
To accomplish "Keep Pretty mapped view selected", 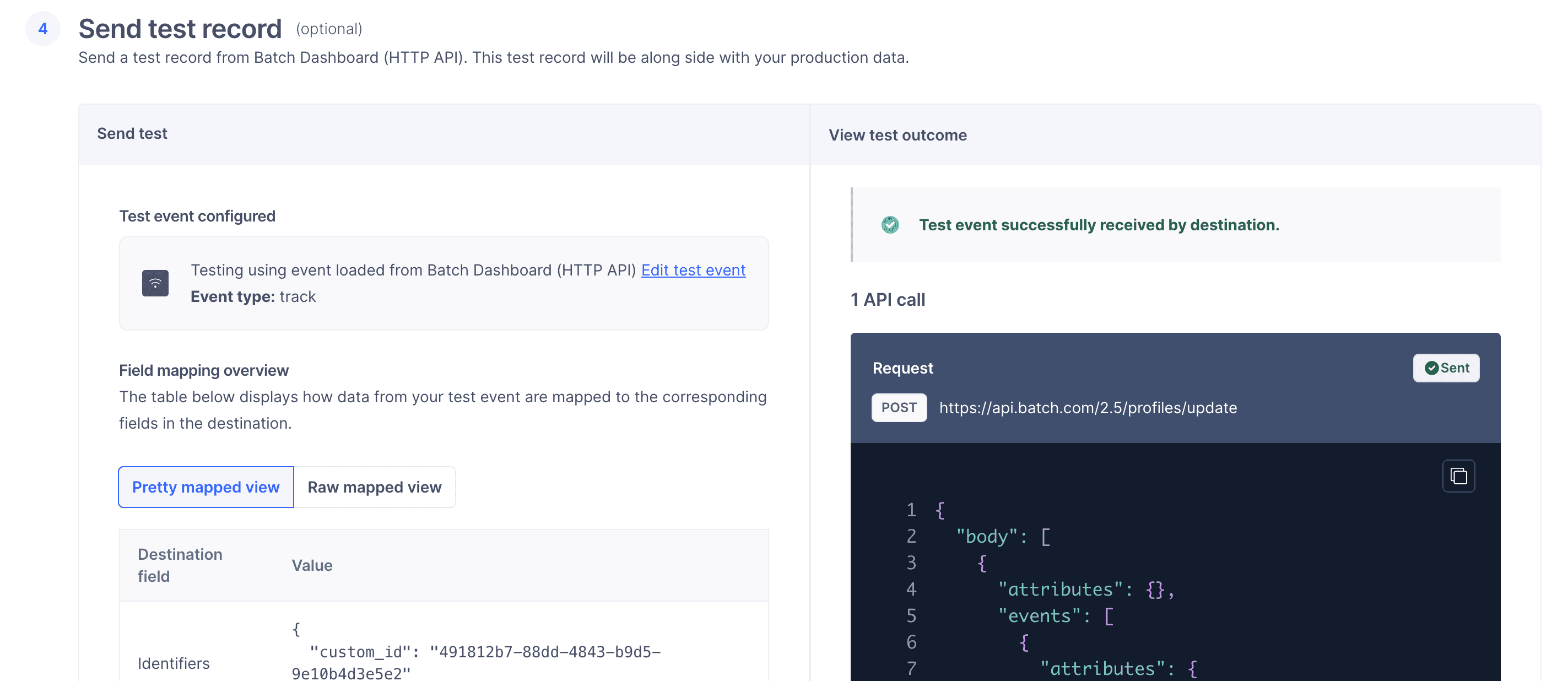I will pyautogui.click(x=206, y=487).
